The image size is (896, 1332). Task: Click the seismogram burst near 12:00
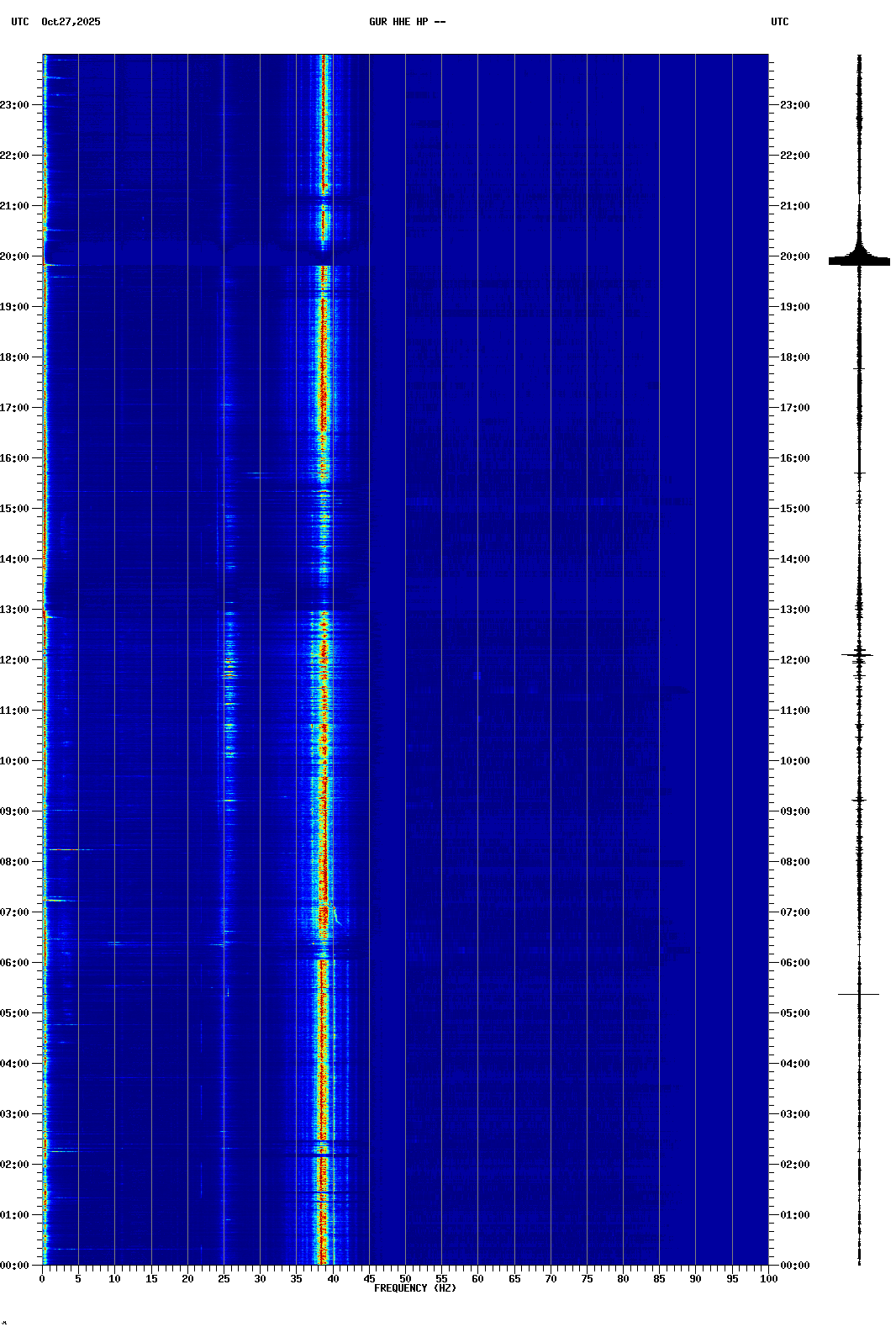pyautogui.click(x=858, y=654)
